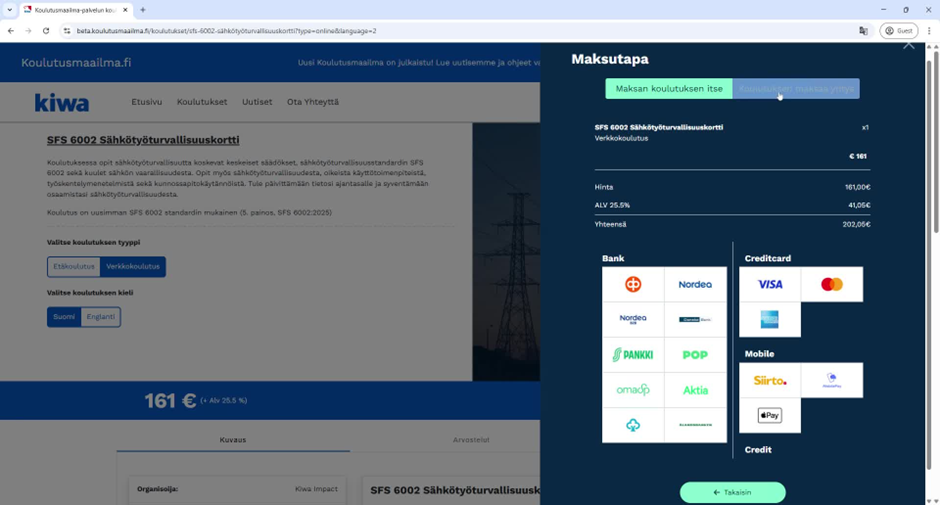Select MobilePay payment tile
The height and width of the screenshot is (505, 940).
[832, 380]
